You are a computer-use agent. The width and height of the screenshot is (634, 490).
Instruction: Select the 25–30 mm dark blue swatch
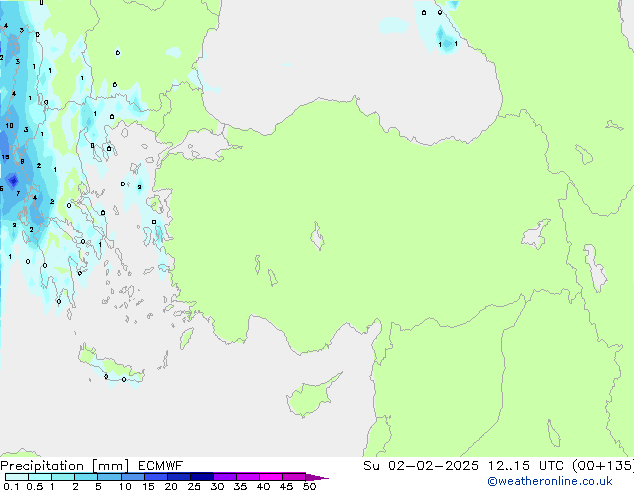(x=201, y=477)
